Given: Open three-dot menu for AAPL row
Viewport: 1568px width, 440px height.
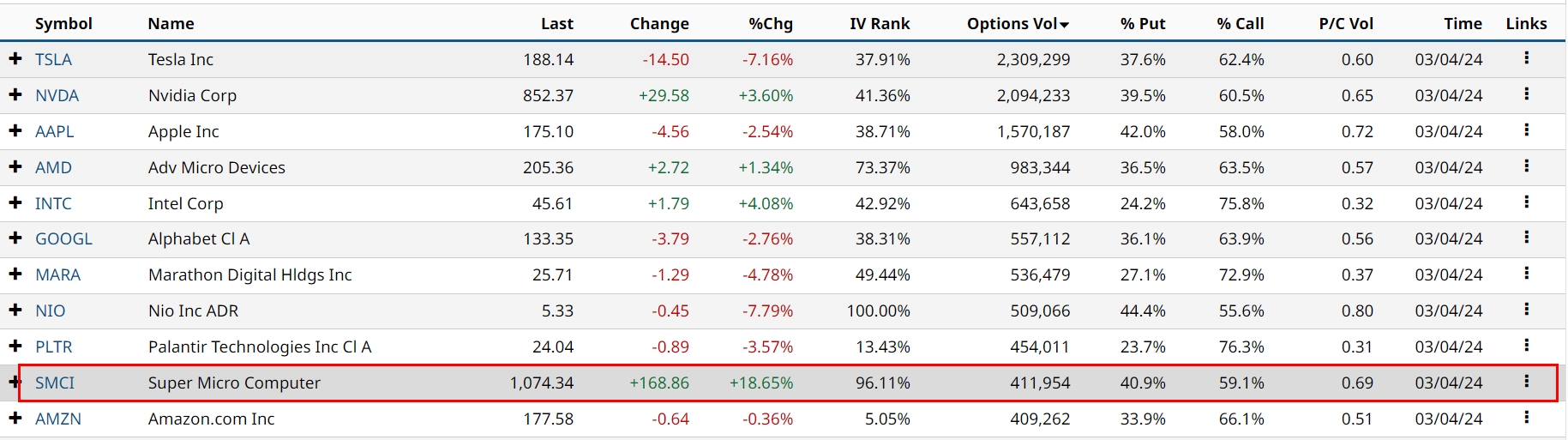Looking at the screenshot, I should [1526, 130].
